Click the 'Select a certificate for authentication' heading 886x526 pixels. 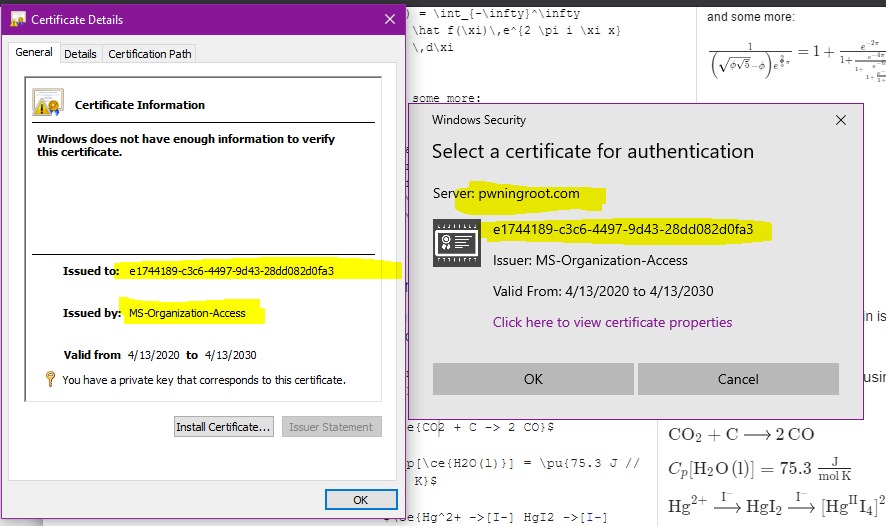[593, 151]
